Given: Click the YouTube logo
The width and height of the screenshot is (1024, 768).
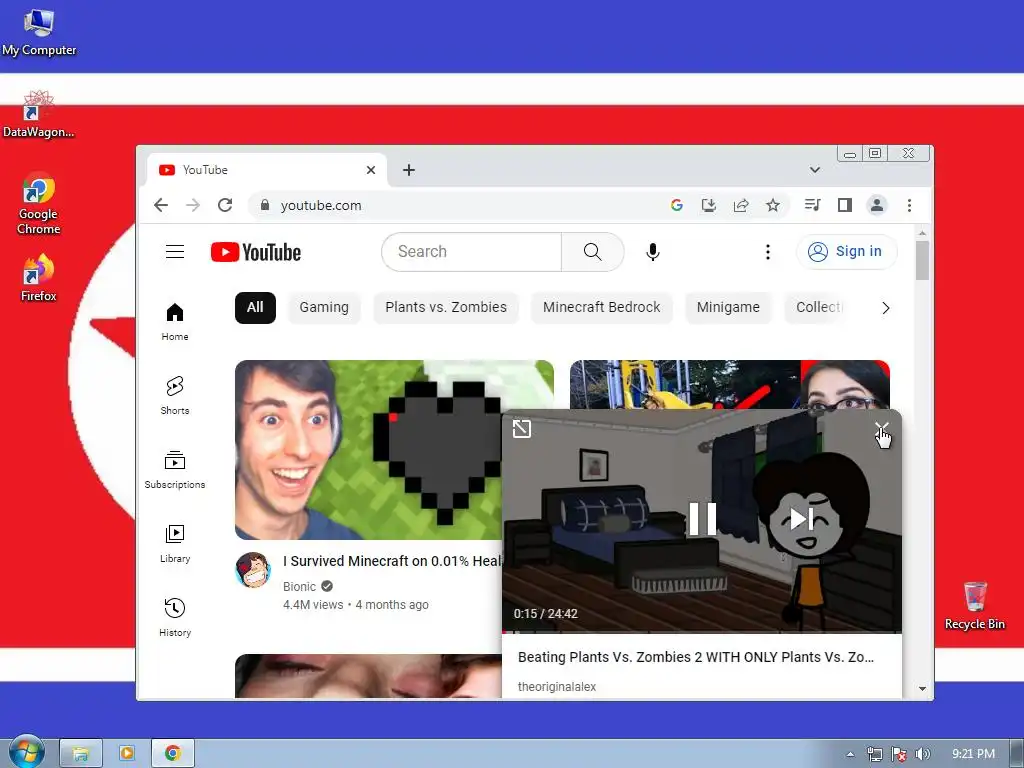Looking at the screenshot, I should (256, 252).
